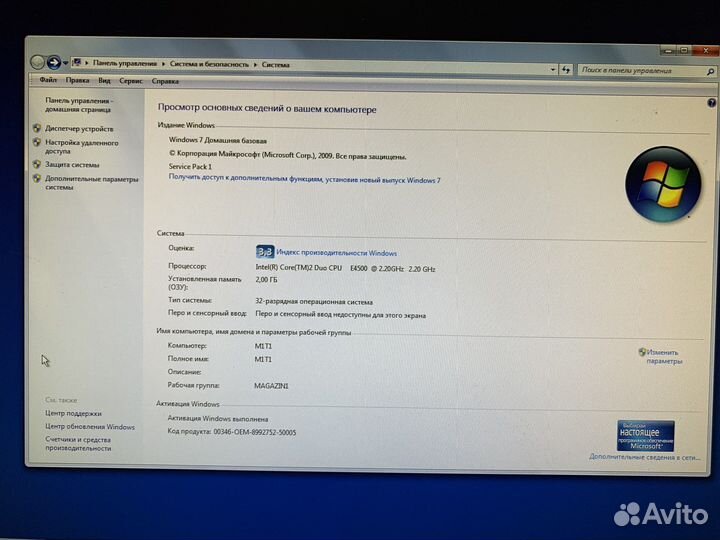The width and height of the screenshot is (720, 540).
Task: Click the shield icon beside 'Настройка удаленного доступа'
Action: coord(37,142)
